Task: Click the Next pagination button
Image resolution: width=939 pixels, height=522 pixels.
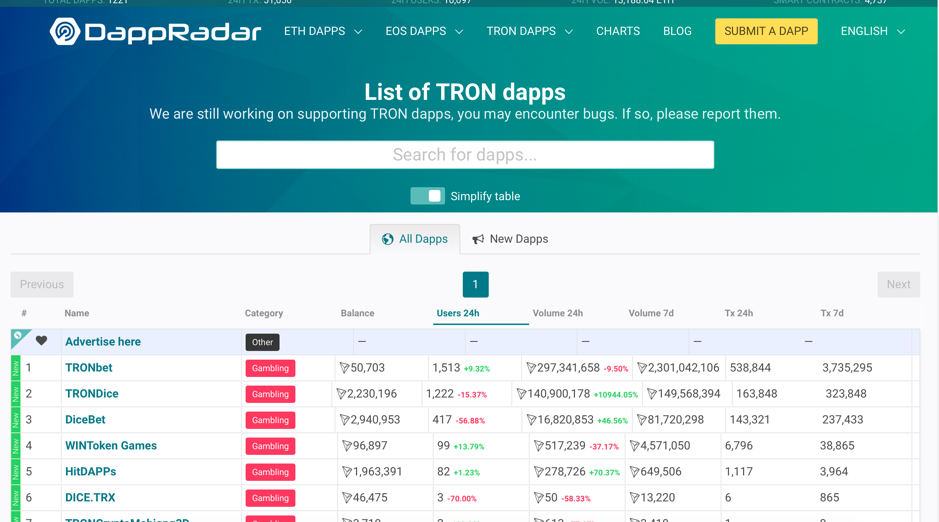Action: point(898,284)
